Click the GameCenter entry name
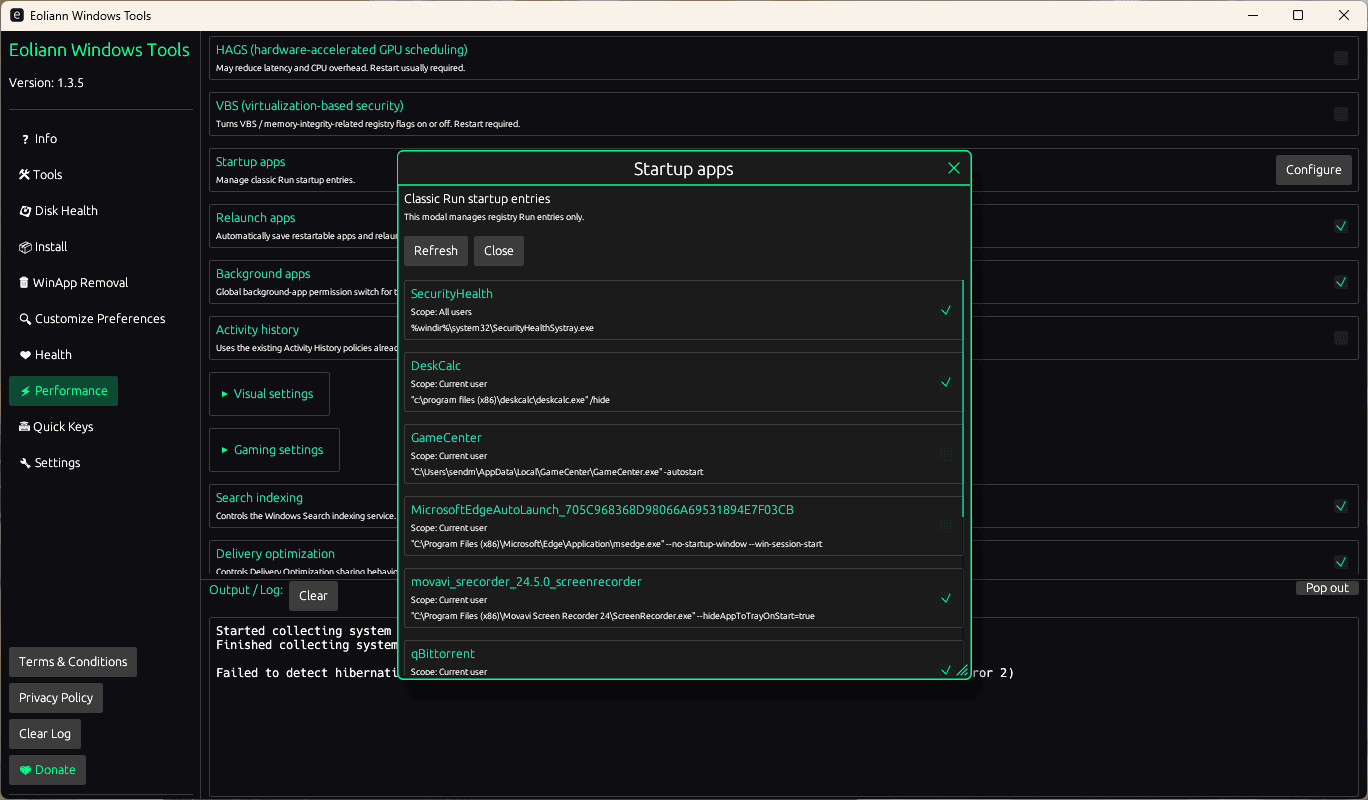The height and width of the screenshot is (800, 1368). point(446,438)
